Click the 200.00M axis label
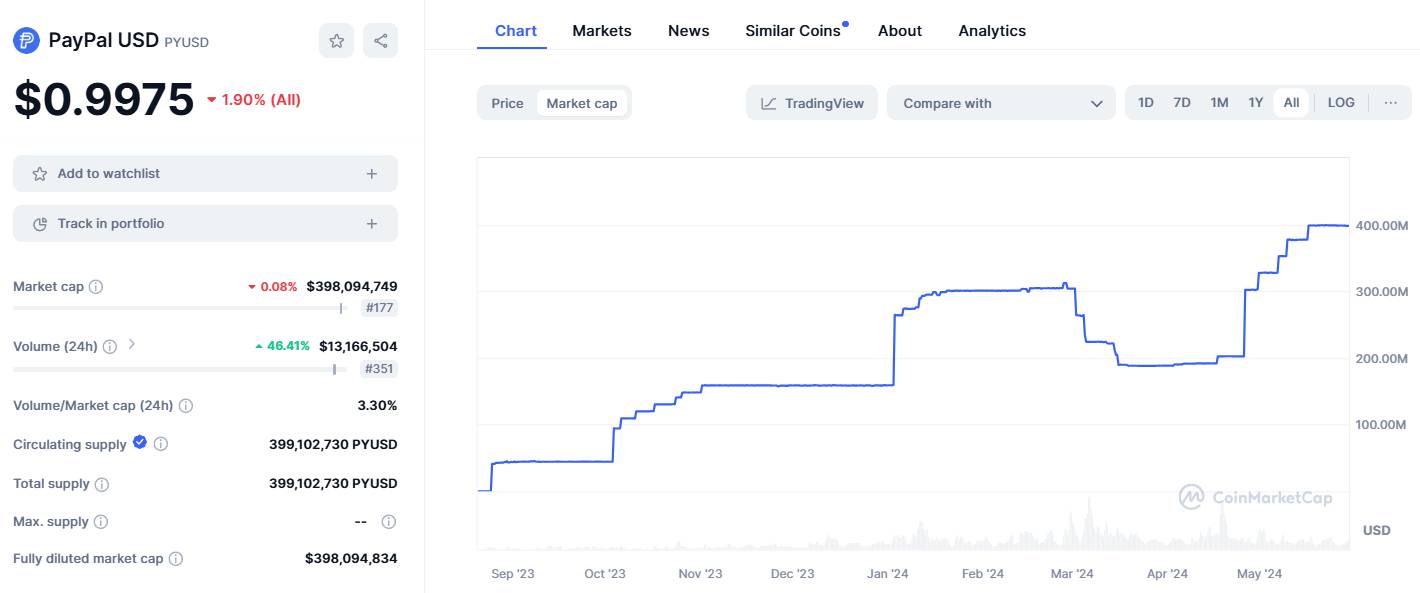The width and height of the screenshot is (1420, 593). click(x=1382, y=359)
